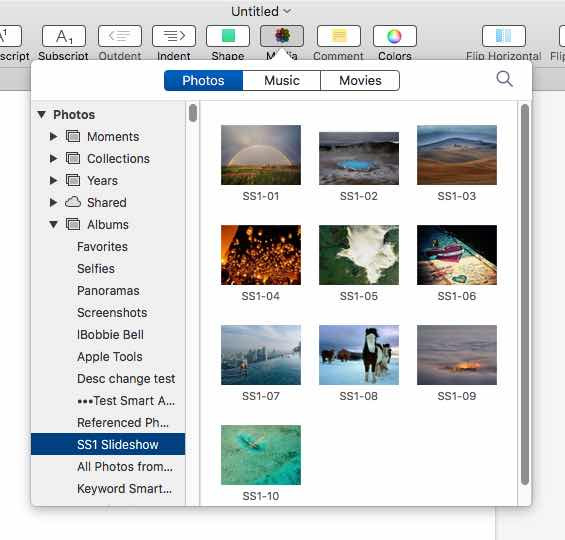Select the SS1-04 lanterns photo
This screenshot has width=565, height=540.
(261, 255)
